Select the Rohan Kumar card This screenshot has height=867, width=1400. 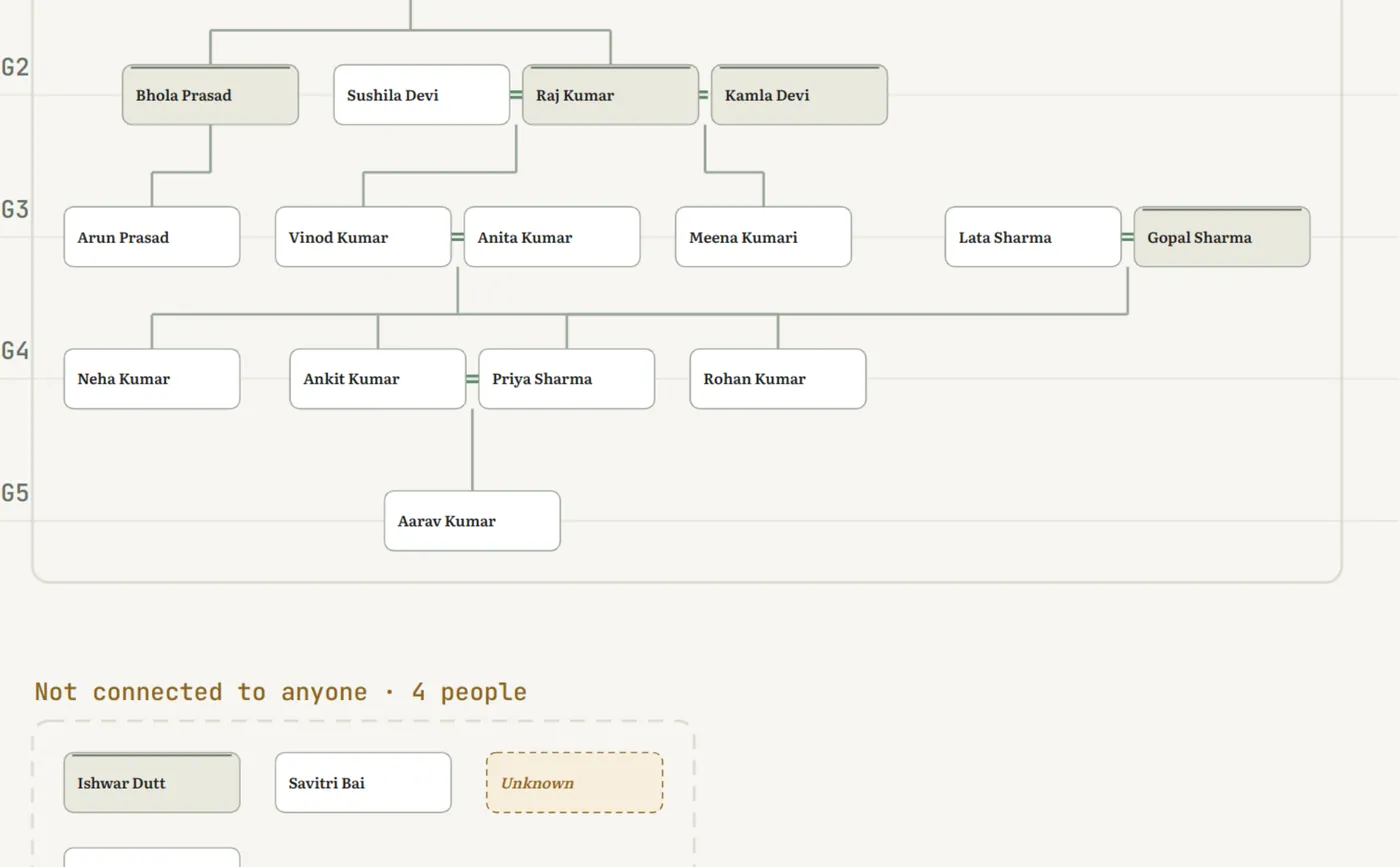778,379
